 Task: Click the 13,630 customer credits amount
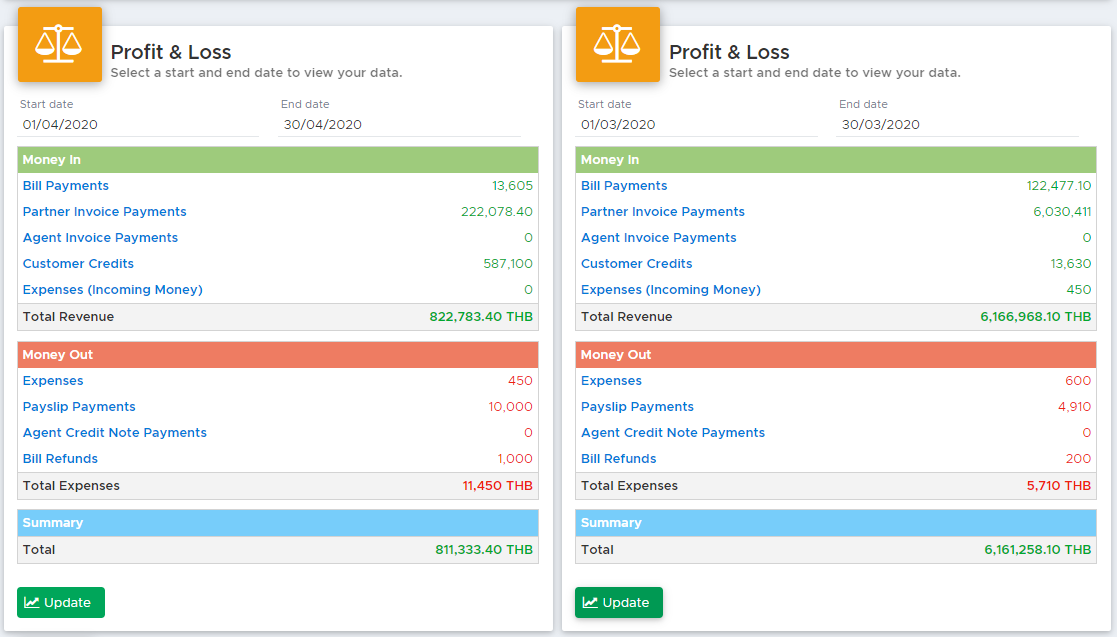tap(1071, 264)
